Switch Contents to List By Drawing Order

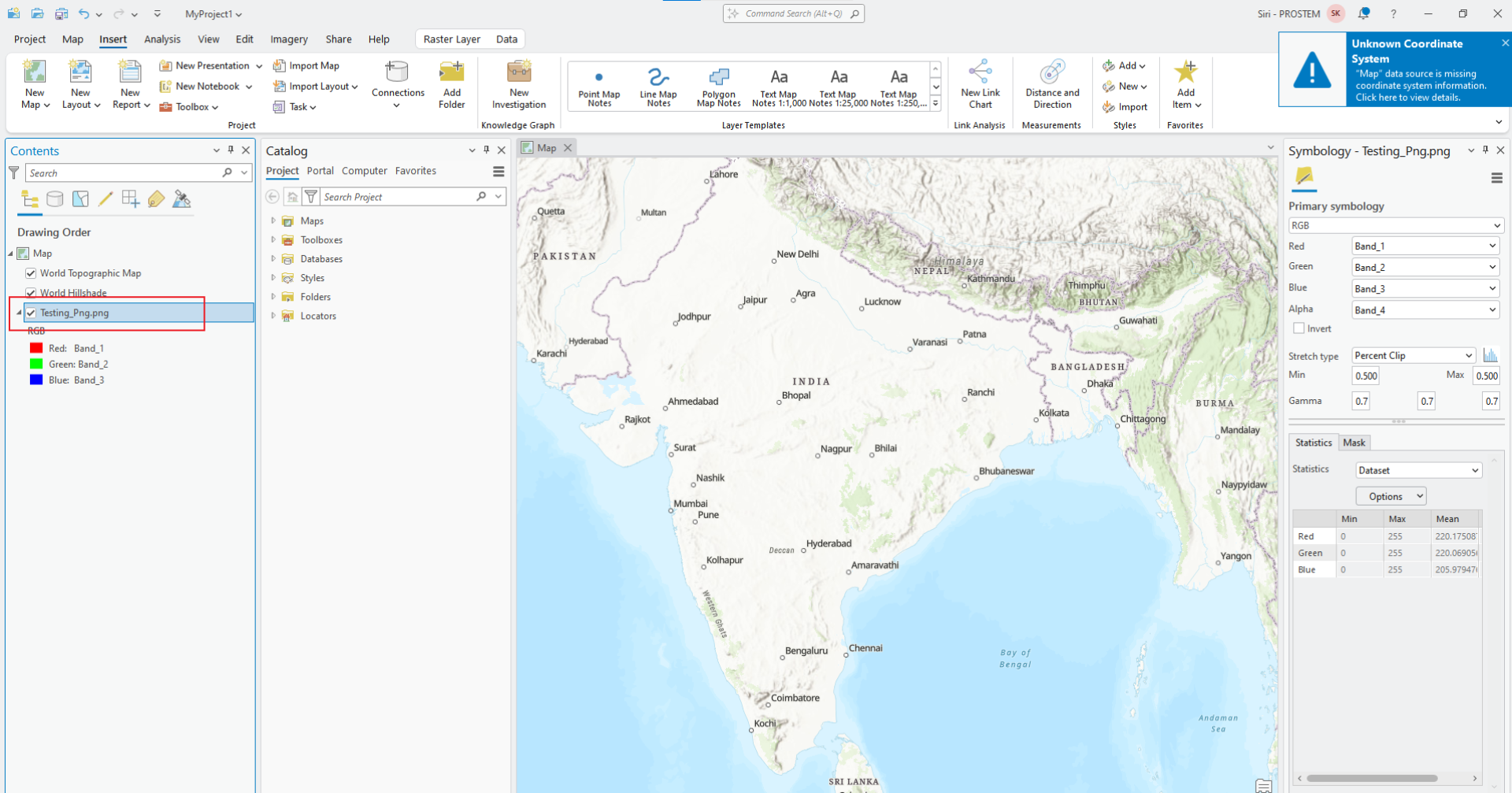click(30, 199)
